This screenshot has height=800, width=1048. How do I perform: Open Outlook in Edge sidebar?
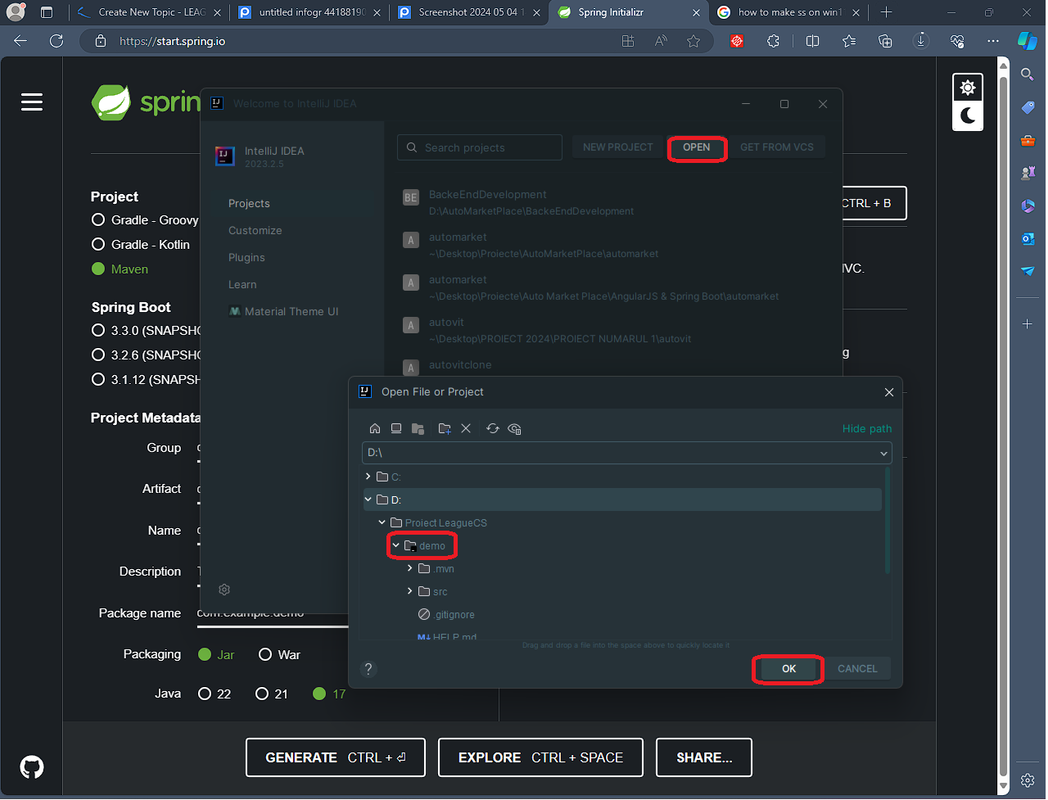pos(1027,239)
